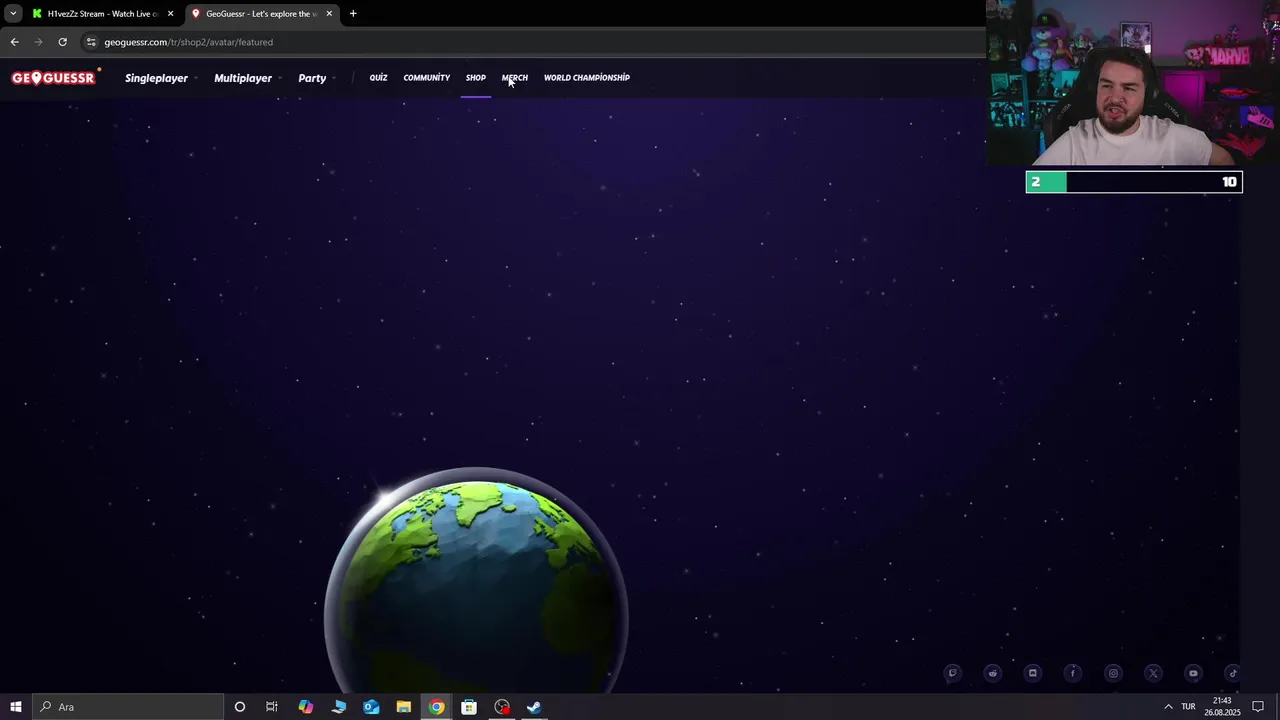
Task: Expand the Party dropdown menu
Action: tap(316, 78)
